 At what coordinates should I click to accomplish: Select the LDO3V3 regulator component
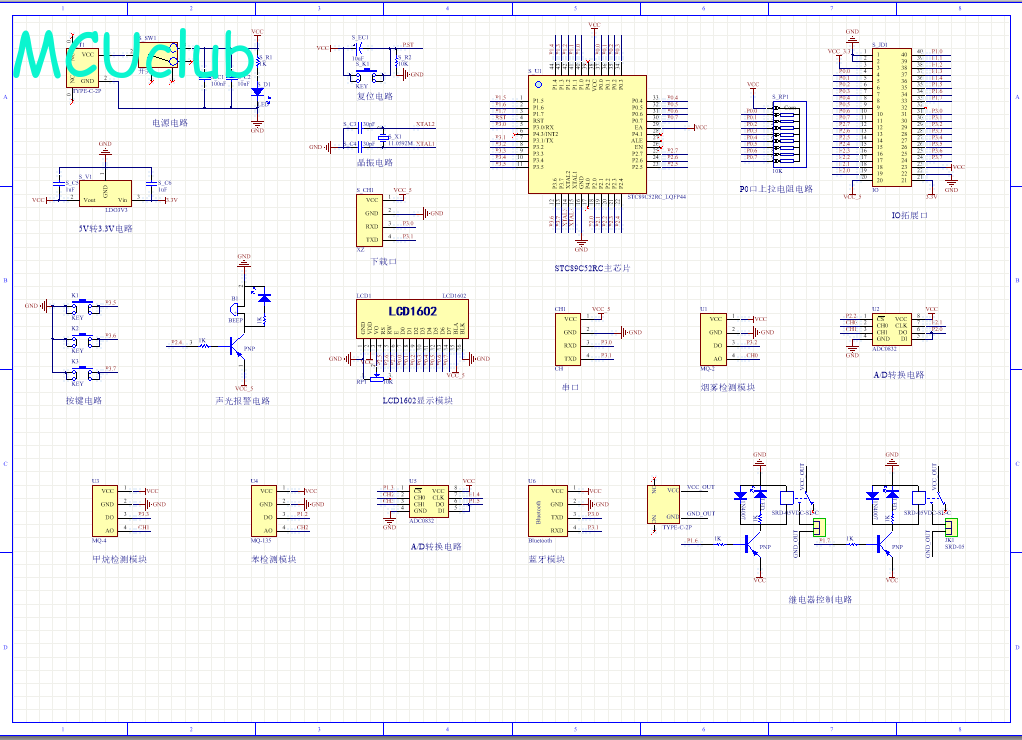click(105, 194)
